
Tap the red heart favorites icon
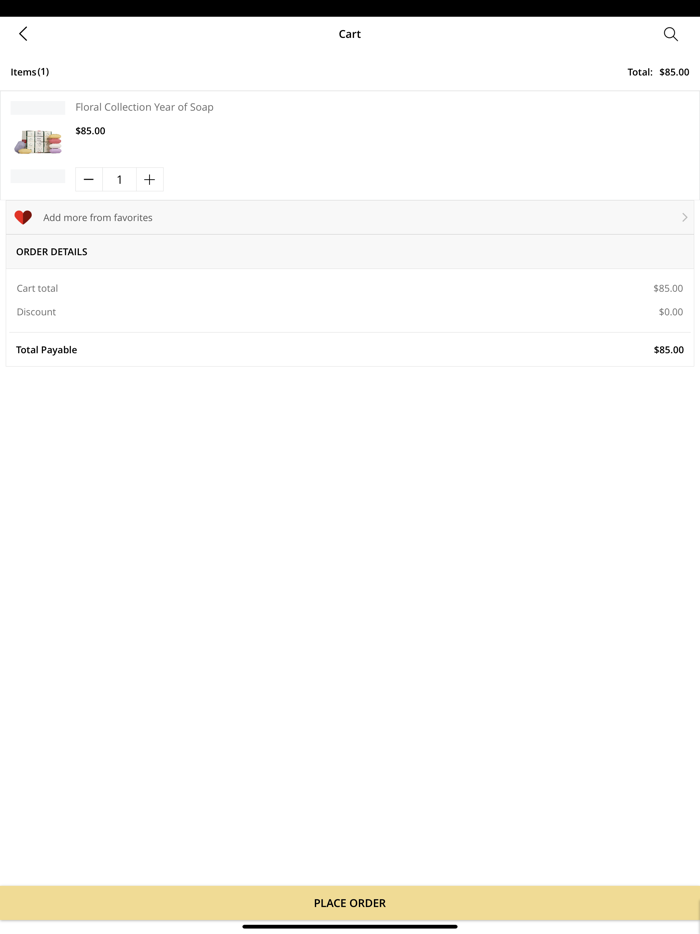23,217
